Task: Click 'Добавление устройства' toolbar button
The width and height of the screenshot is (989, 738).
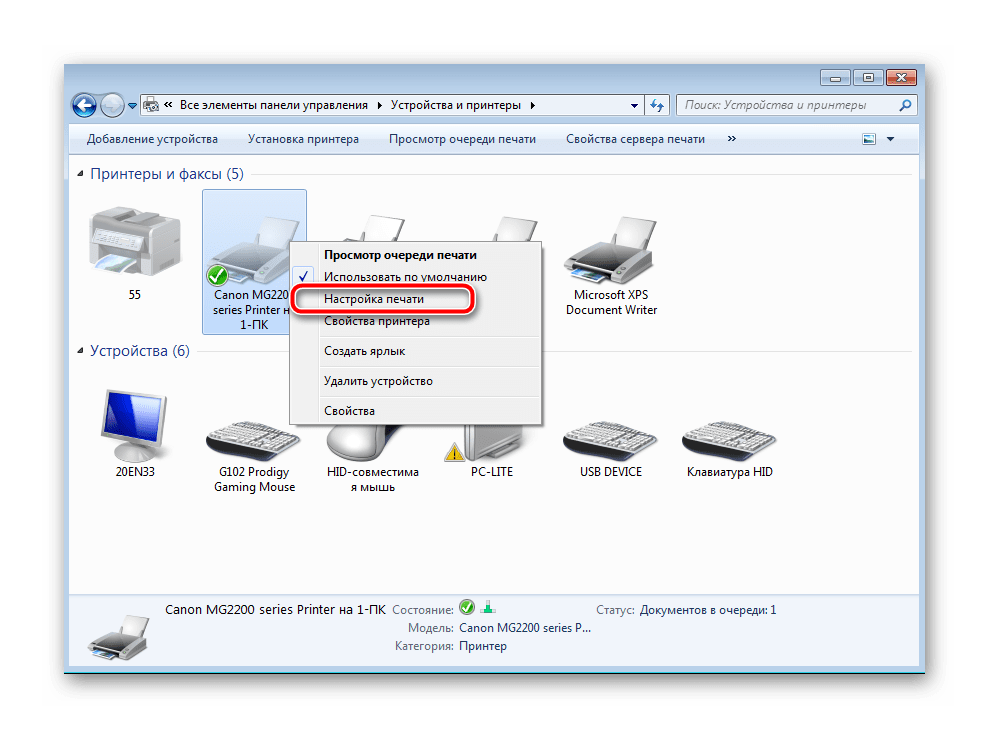Action: coord(152,139)
